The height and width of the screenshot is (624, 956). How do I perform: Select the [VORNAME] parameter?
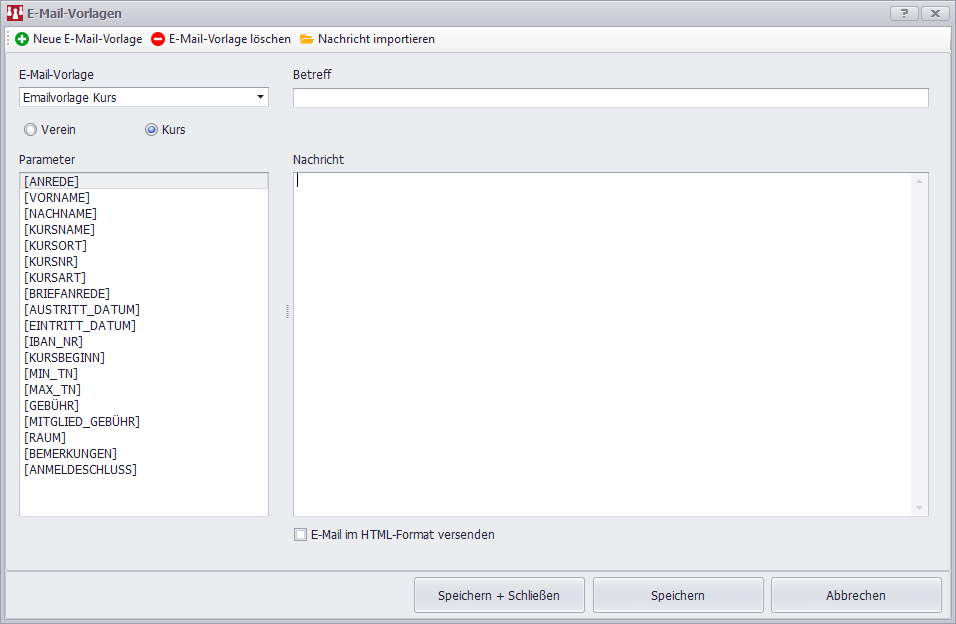[57, 198]
